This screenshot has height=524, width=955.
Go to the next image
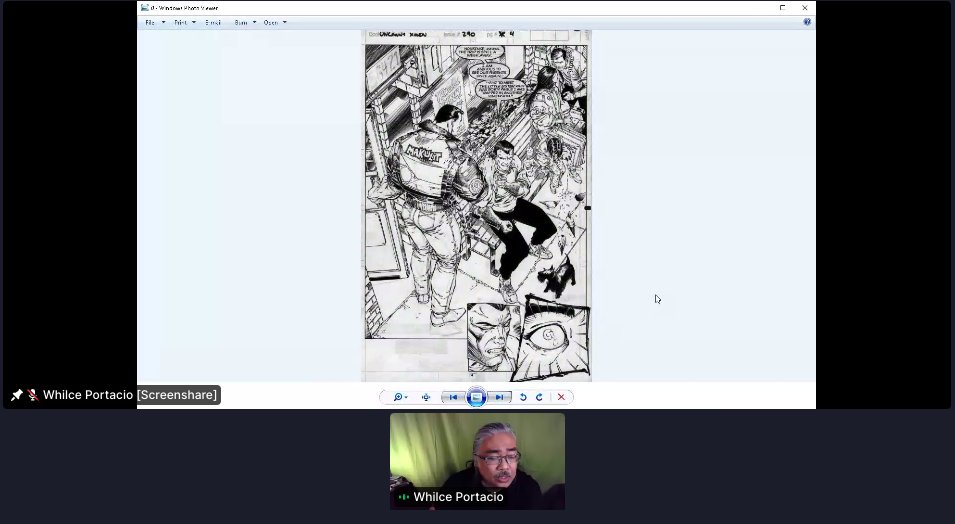click(x=499, y=397)
